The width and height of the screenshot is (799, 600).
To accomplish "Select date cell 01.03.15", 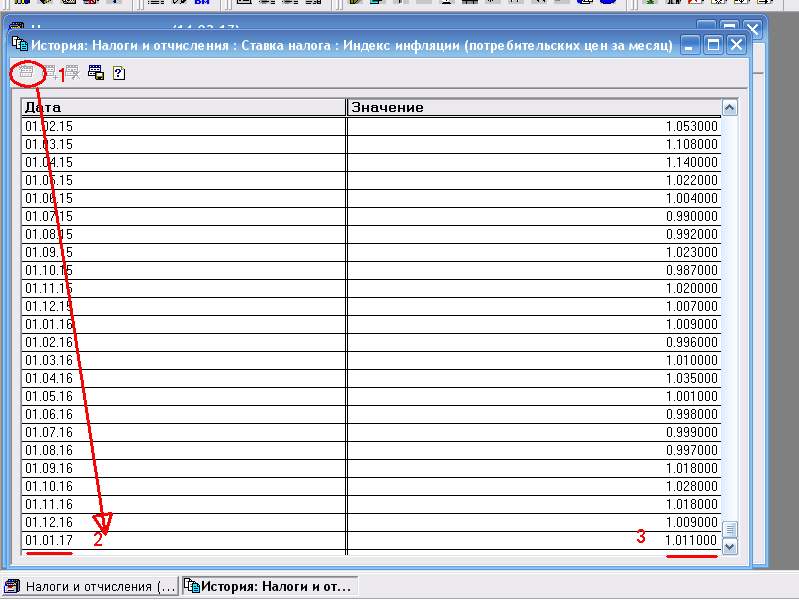I will pos(183,144).
